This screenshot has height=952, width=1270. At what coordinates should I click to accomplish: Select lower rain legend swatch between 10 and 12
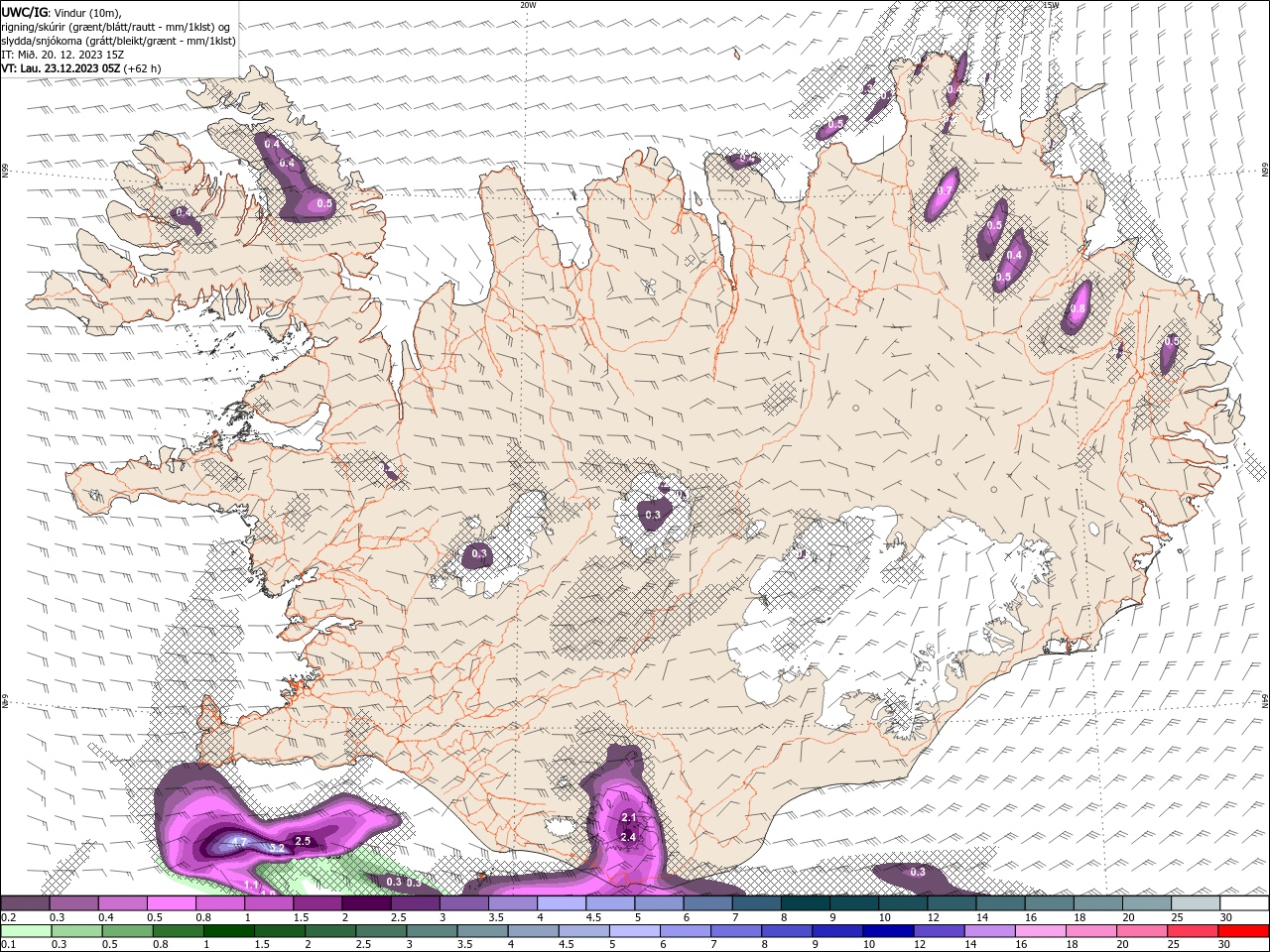(x=888, y=931)
